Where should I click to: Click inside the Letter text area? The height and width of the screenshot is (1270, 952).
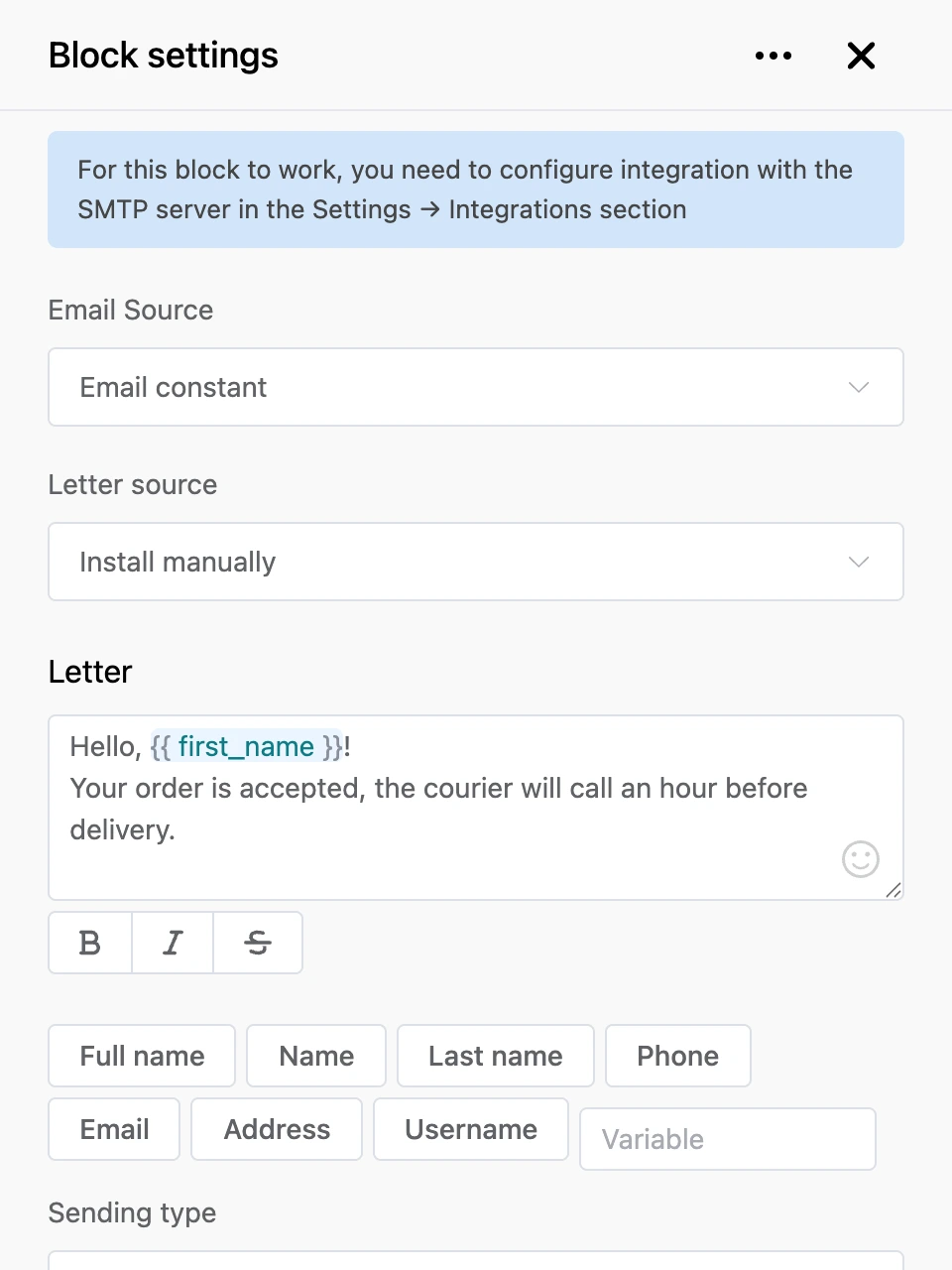point(476,808)
